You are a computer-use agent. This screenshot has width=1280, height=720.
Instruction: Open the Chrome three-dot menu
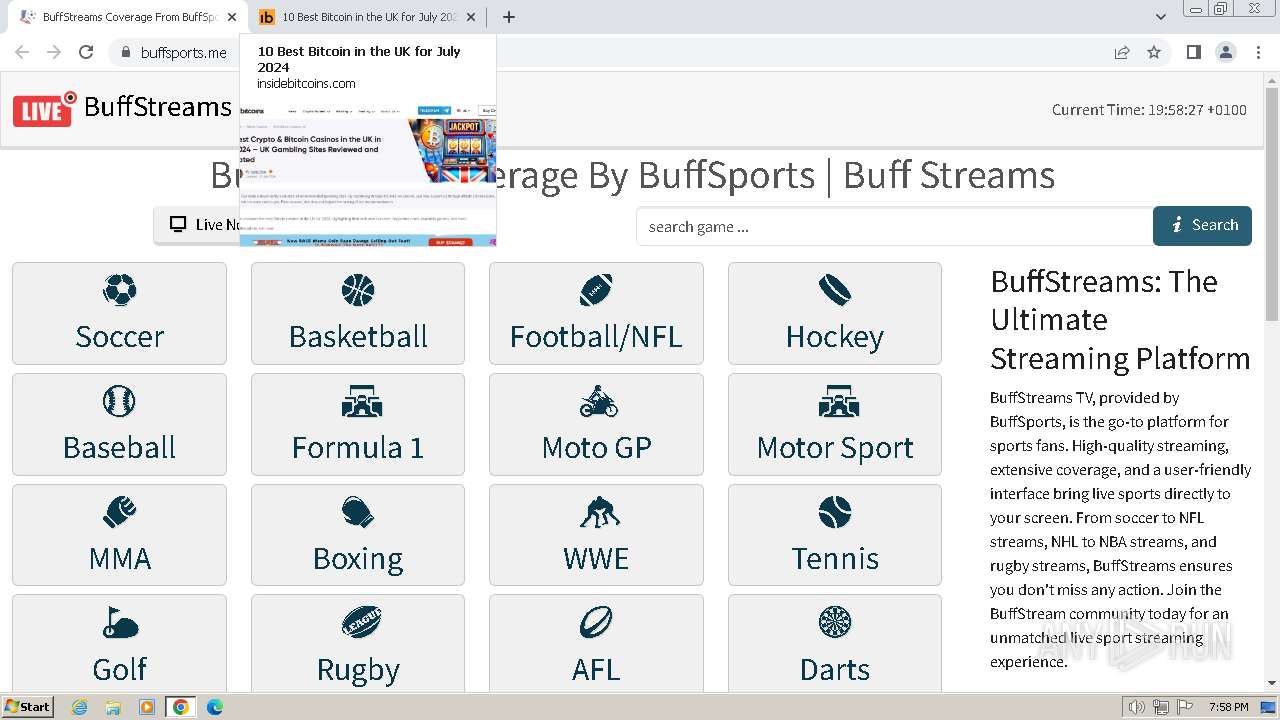point(1258,52)
